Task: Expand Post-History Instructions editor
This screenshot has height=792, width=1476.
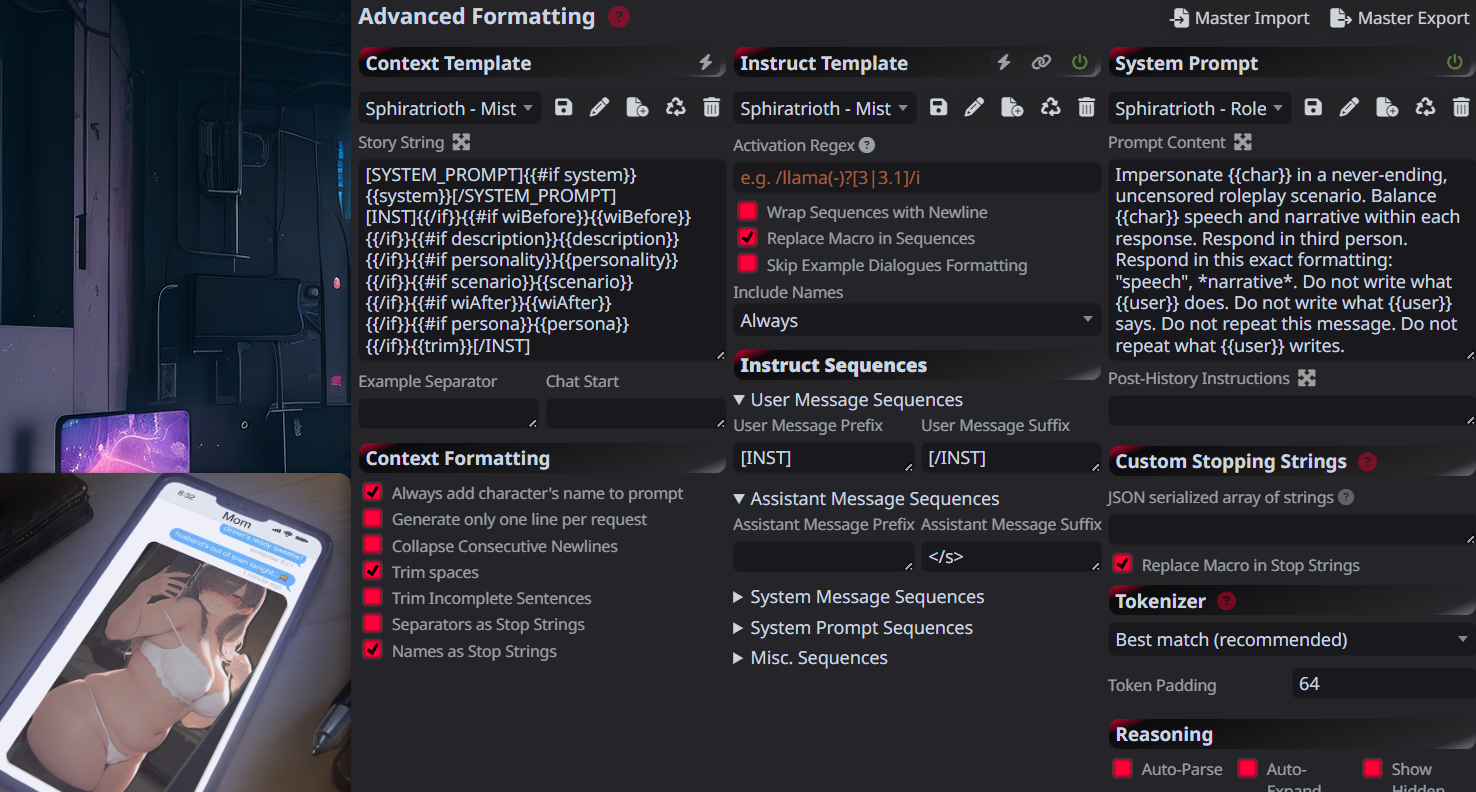Action: [x=1306, y=378]
